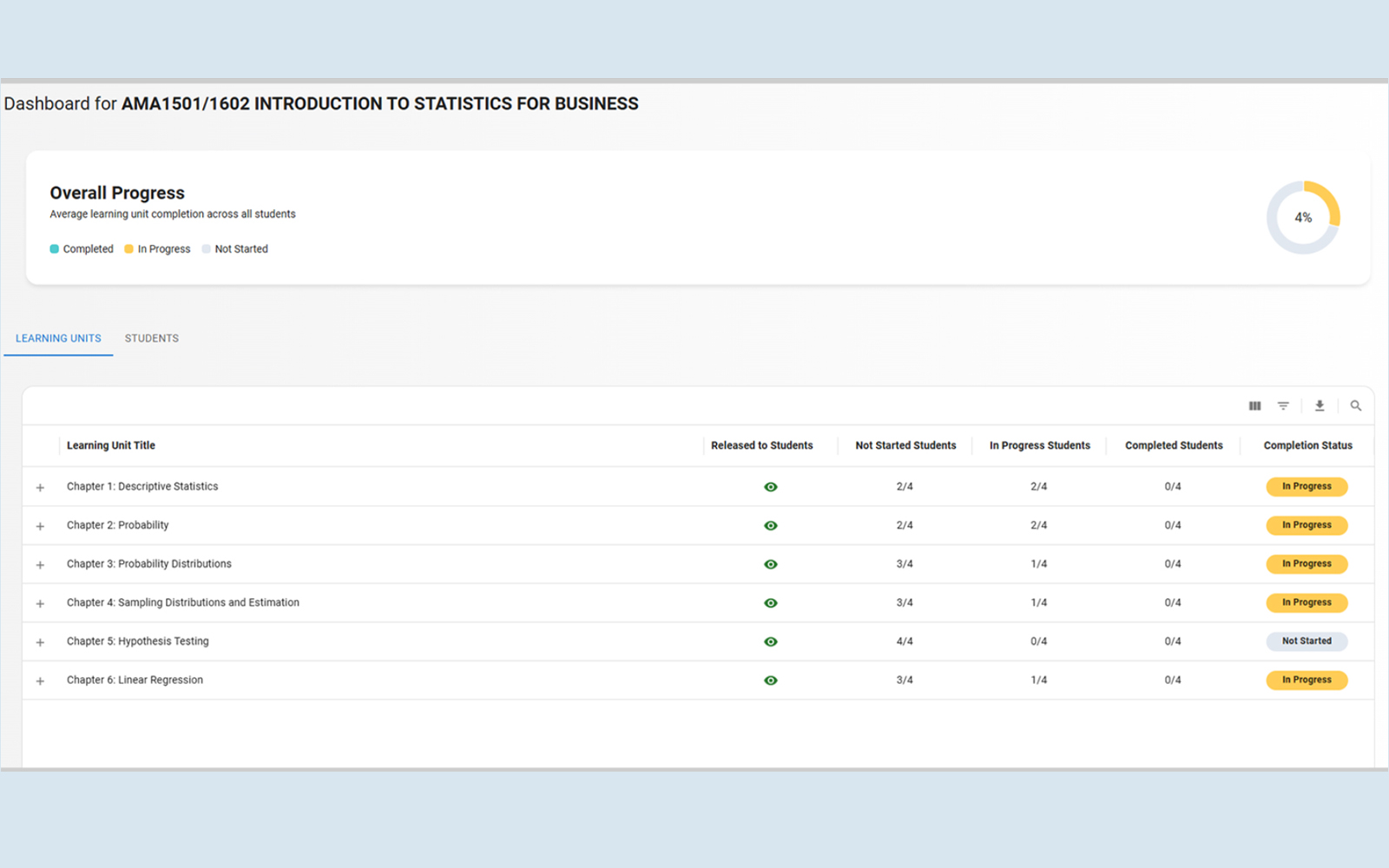Switch to the Learning Units tab

coord(58,339)
